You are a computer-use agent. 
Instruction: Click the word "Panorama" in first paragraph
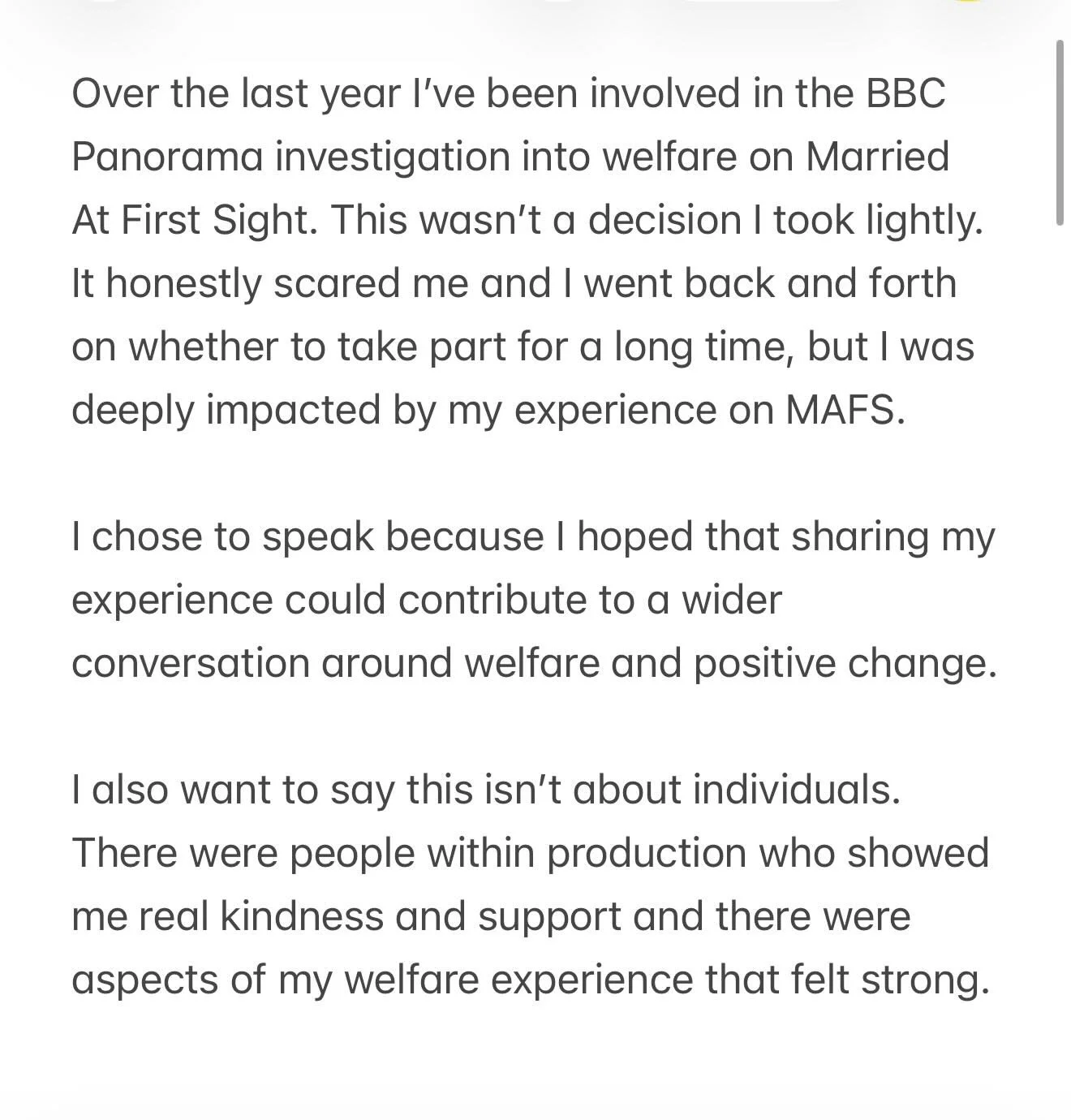(x=168, y=157)
